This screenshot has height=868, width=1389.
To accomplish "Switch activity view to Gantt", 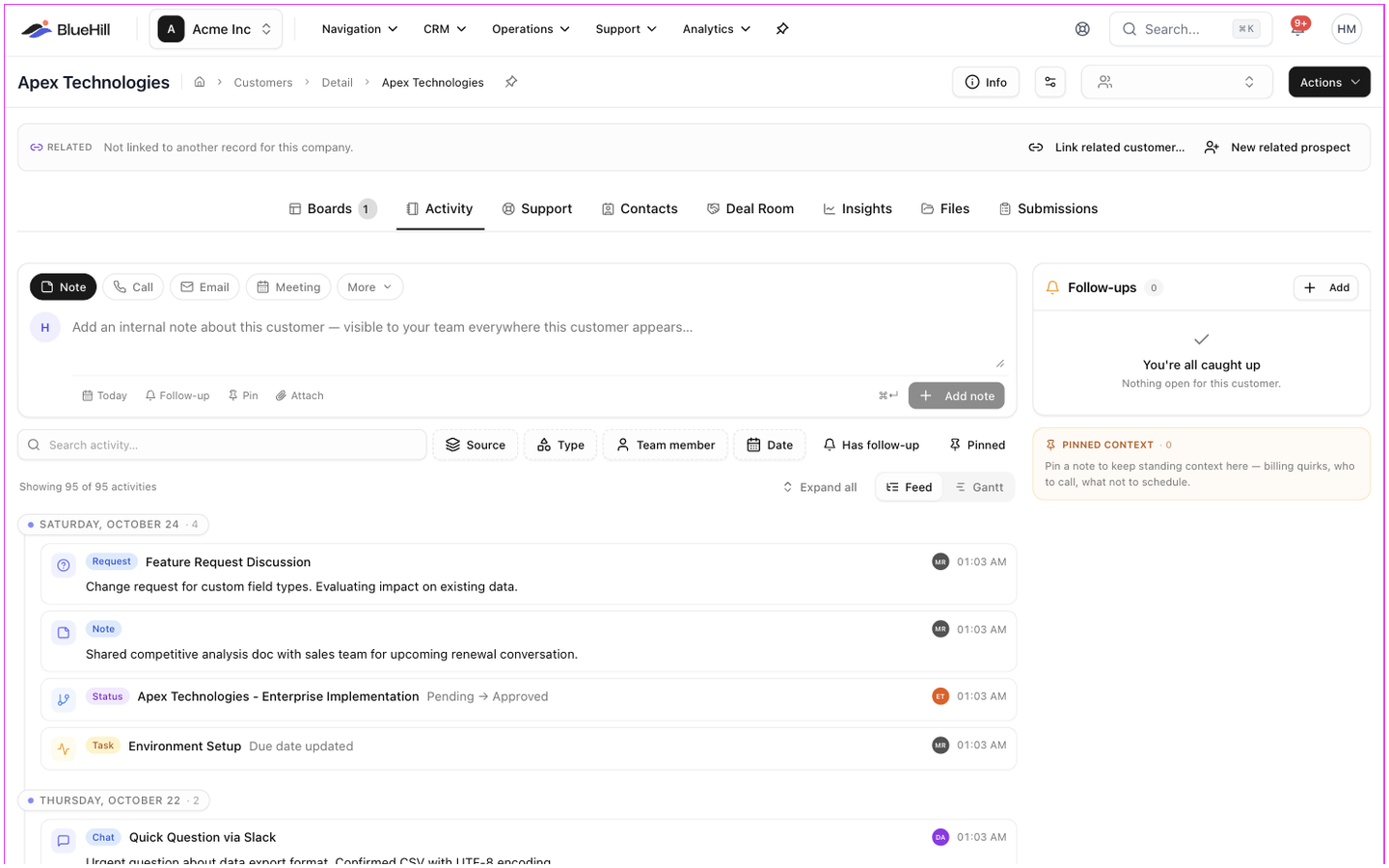I will (x=979, y=487).
